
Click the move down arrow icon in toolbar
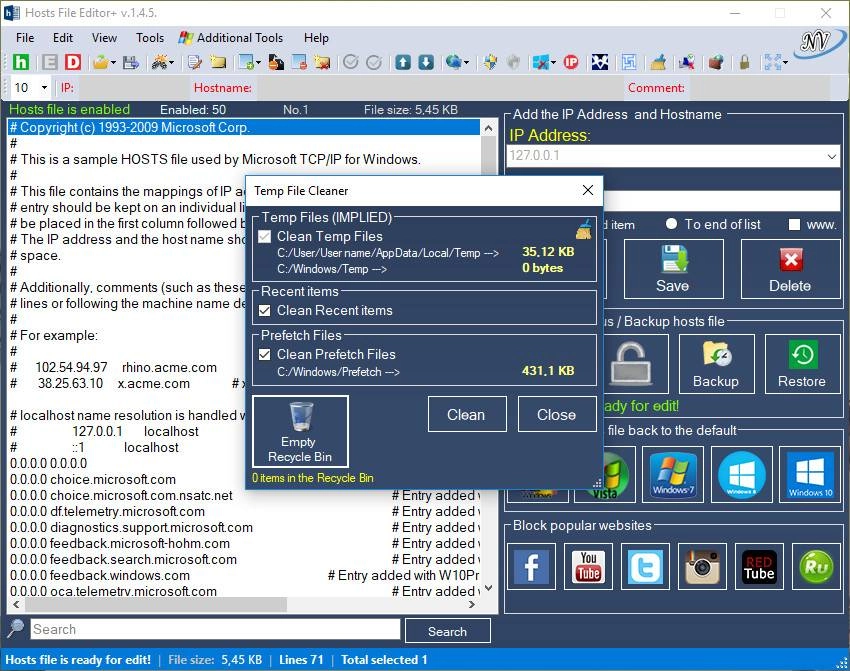pyautogui.click(x=426, y=62)
